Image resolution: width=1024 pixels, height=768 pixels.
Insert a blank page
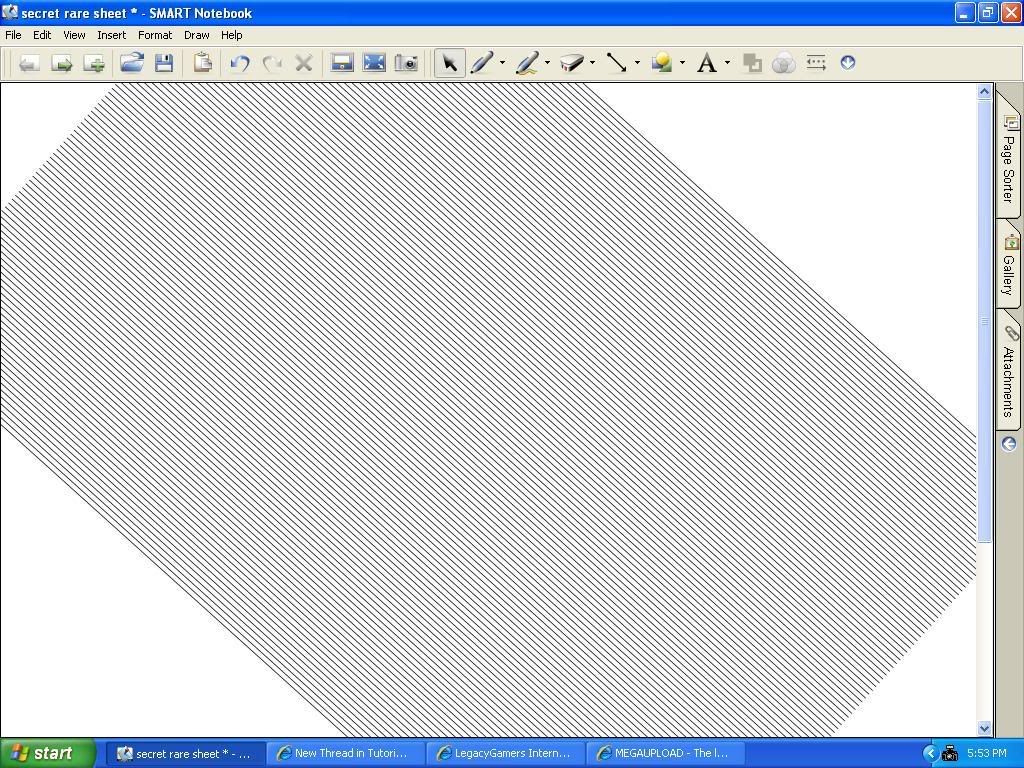[x=94, y=62]
